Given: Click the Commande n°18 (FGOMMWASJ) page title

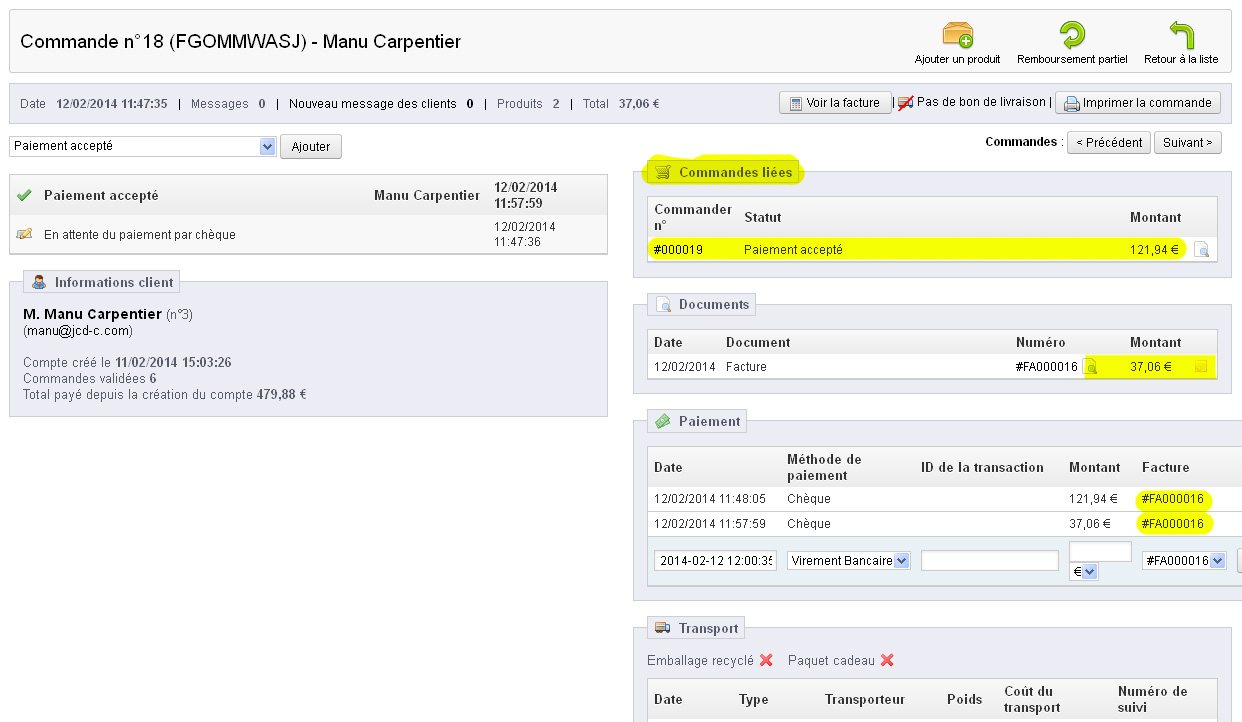Looking at the screenshot, I should 240,42.
